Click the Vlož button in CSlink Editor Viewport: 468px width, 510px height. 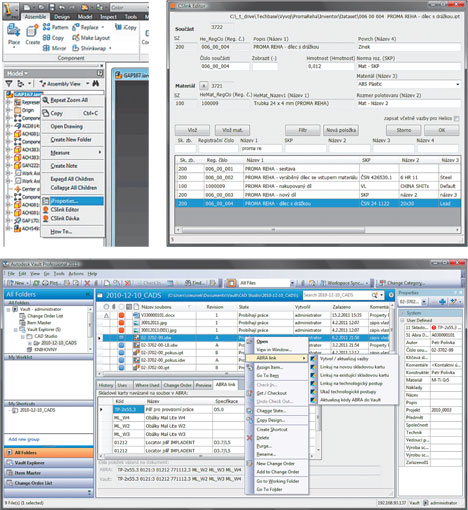pos(192,130)
